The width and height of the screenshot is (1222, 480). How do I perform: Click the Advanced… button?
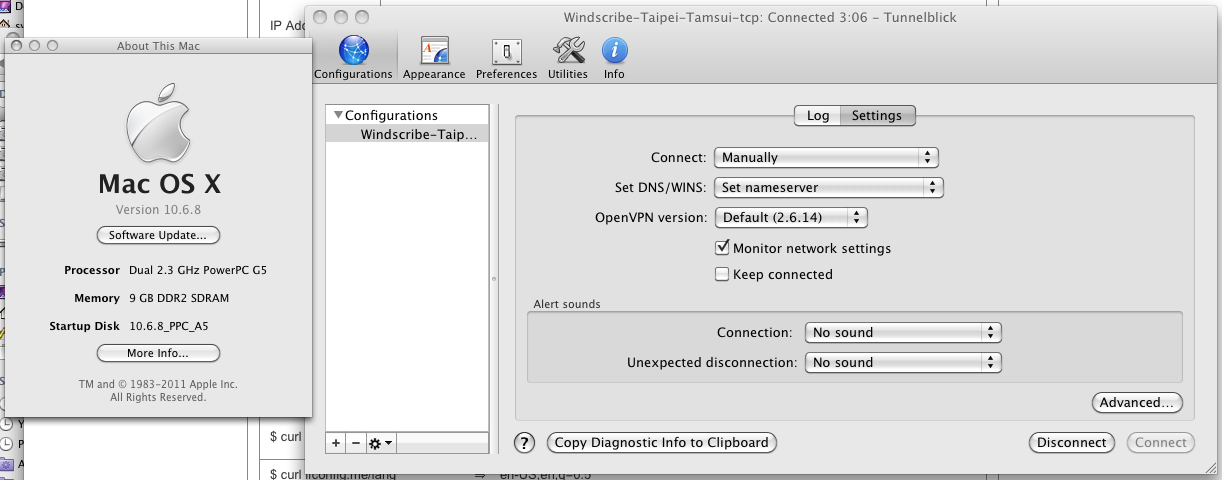click(1137, 402)
